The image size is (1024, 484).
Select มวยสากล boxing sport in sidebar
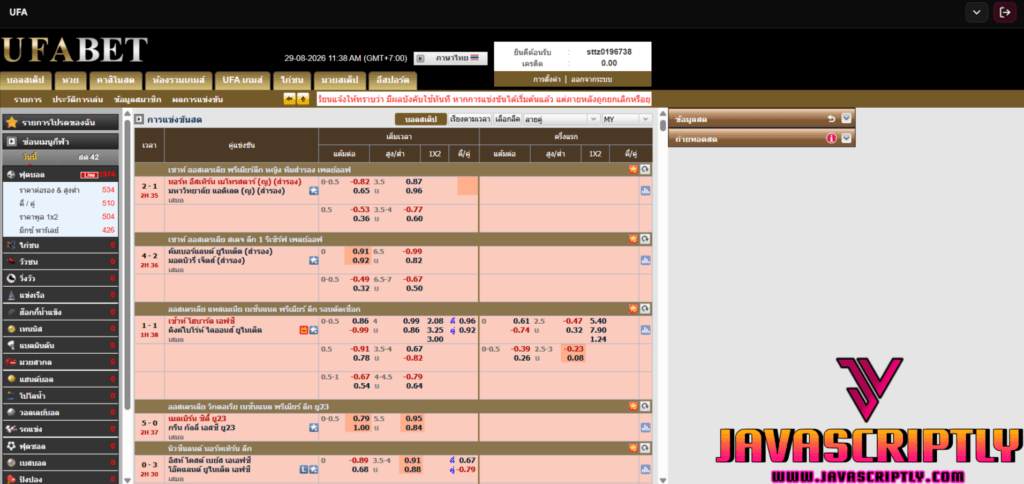point(61,362)
